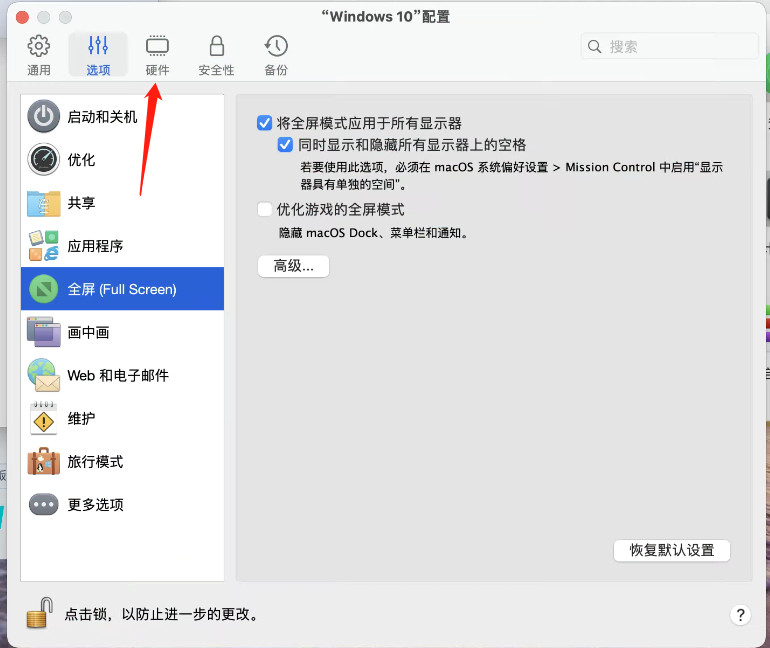
Task: Select the 旅行模式 sidebar label
Action: coord(95,461)
